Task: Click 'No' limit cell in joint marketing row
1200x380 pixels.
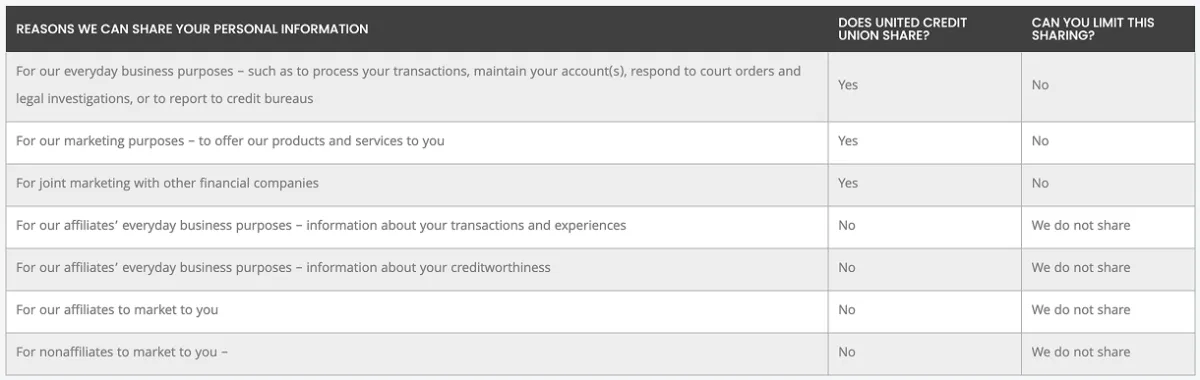Action: (1040, 183)
